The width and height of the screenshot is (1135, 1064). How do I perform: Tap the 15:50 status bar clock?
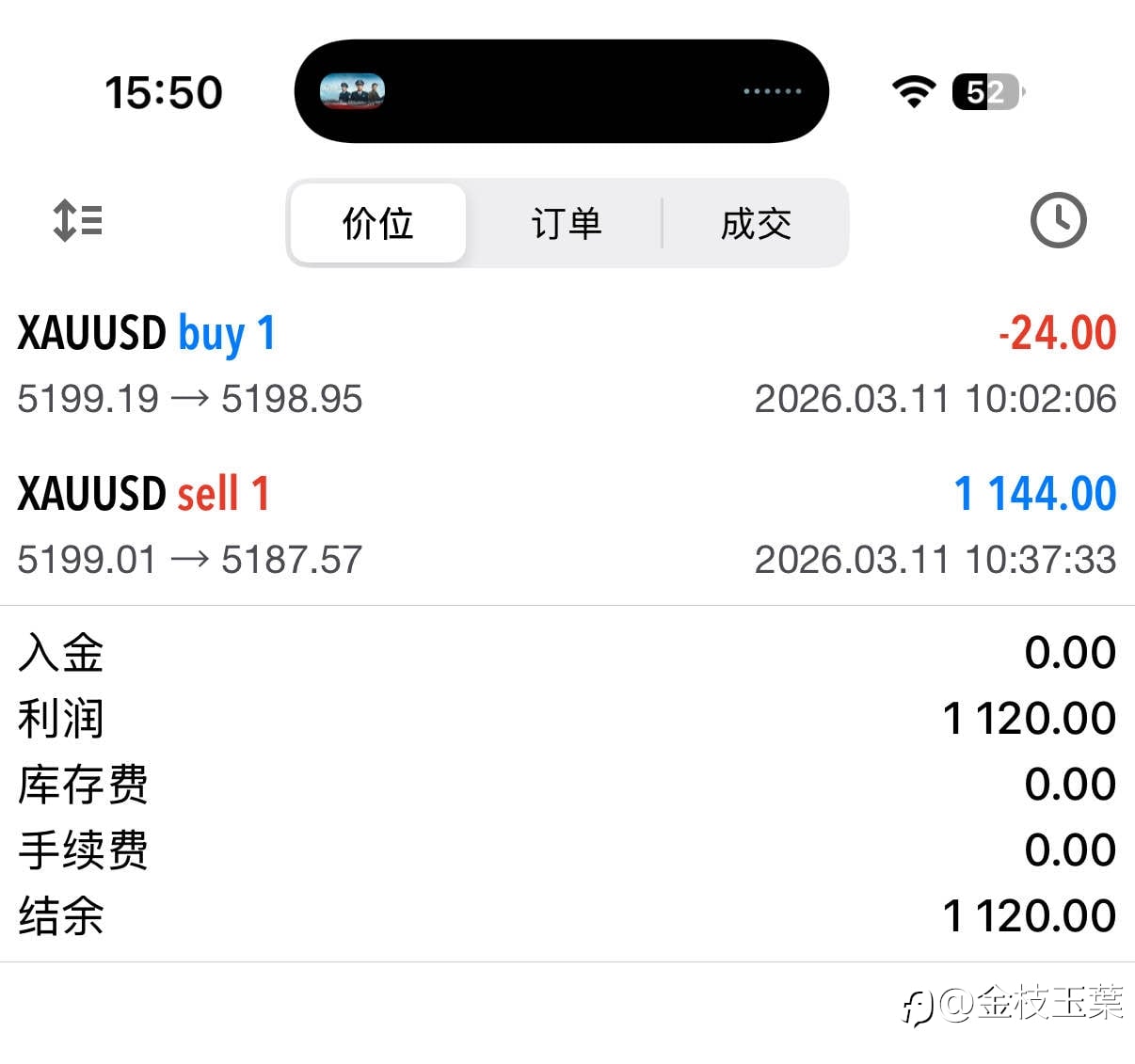pyautogui.click(x=164, y=92)
